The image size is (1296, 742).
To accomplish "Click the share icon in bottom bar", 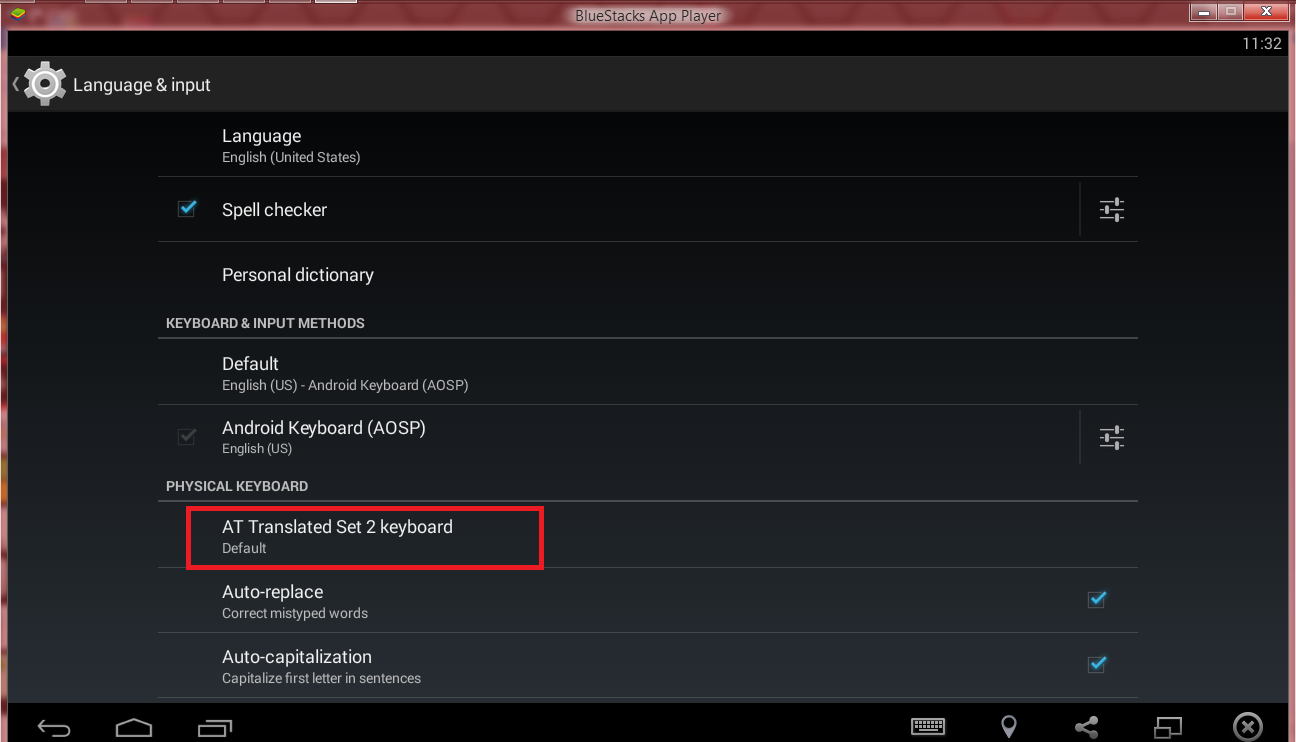I will tap(1087, 727).
